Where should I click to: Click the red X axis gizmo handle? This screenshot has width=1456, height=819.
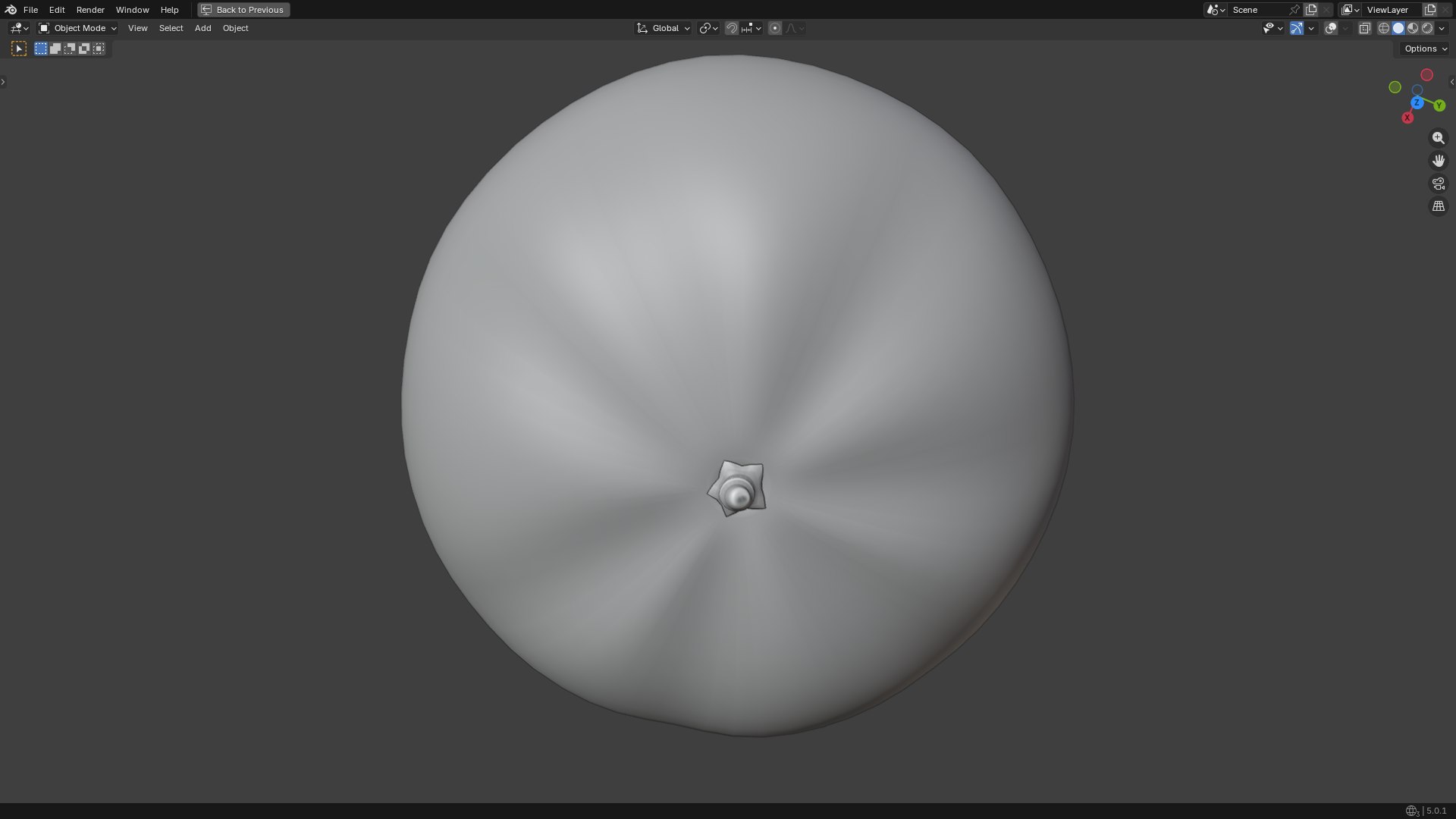click(x=1407, y=118)
